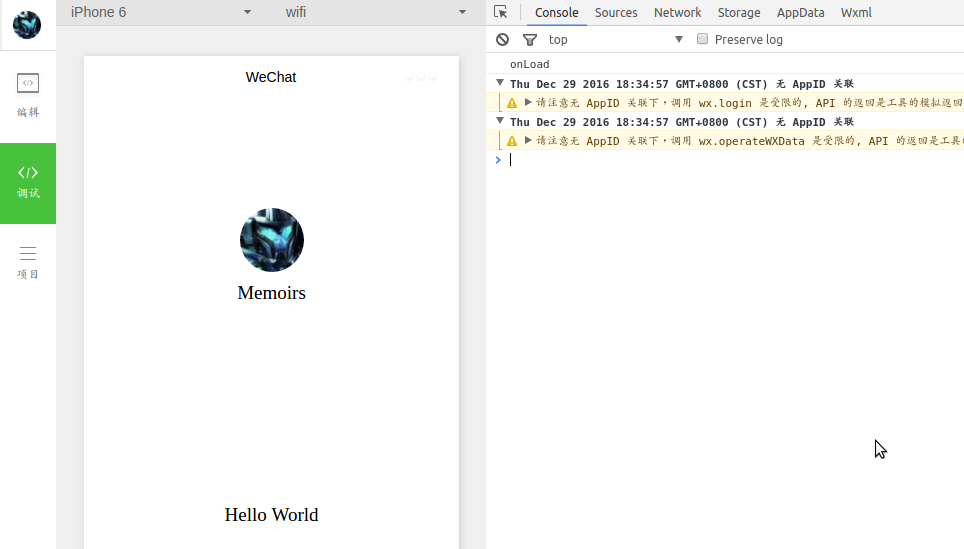Collapse the second 18:34:57 log group
The width and height of the screenshot is (964, 549).
point(500,120)
